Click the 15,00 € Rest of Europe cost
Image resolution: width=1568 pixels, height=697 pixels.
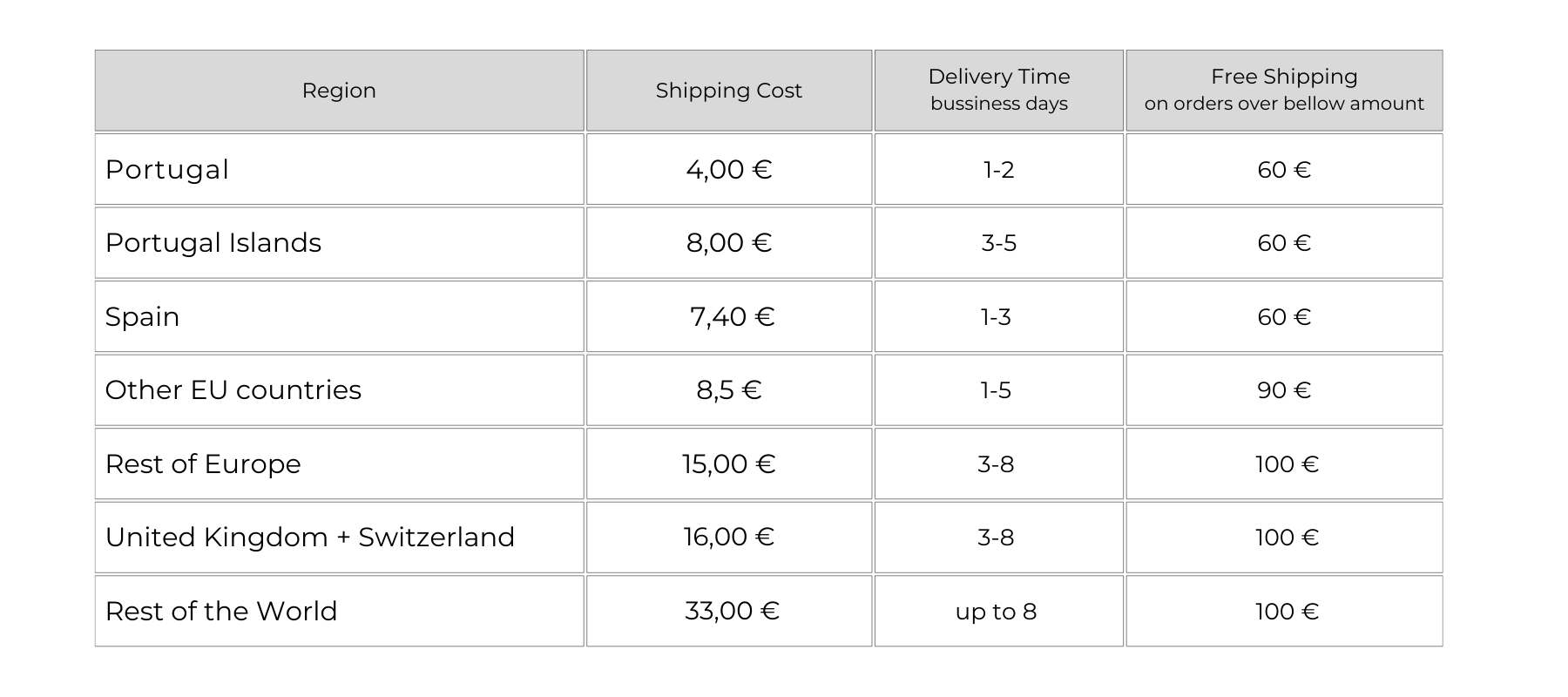728,464
